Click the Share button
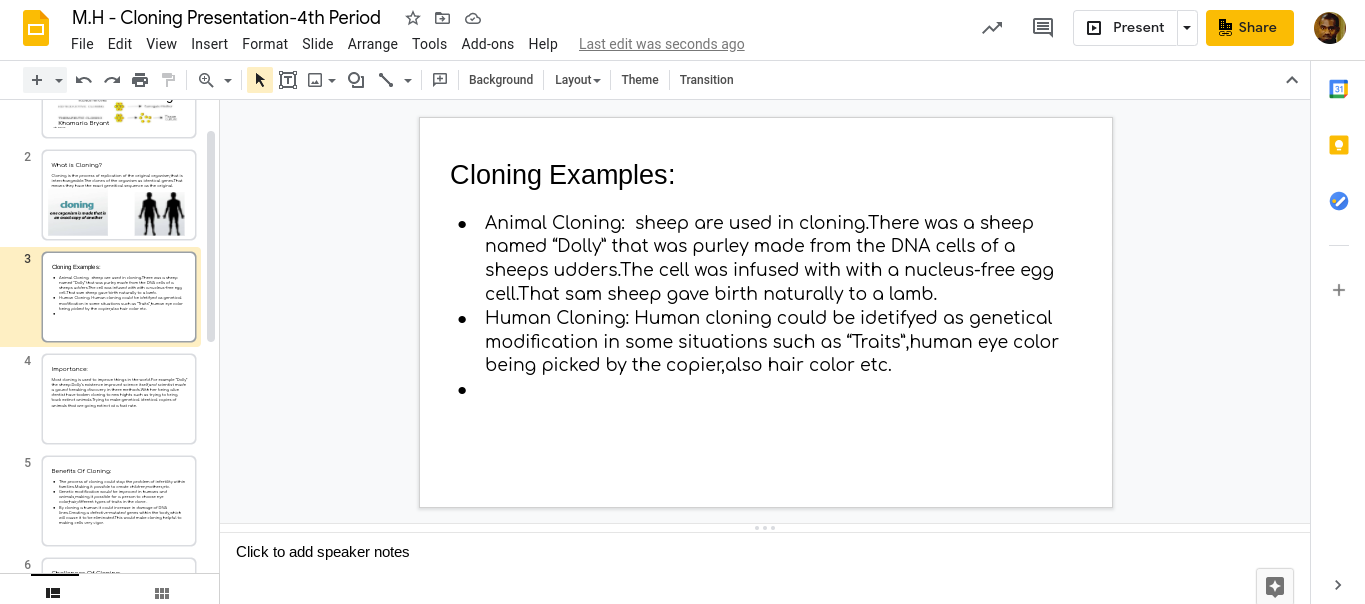The width and height of the screenshot is (1365, 604). point(1250,28)
